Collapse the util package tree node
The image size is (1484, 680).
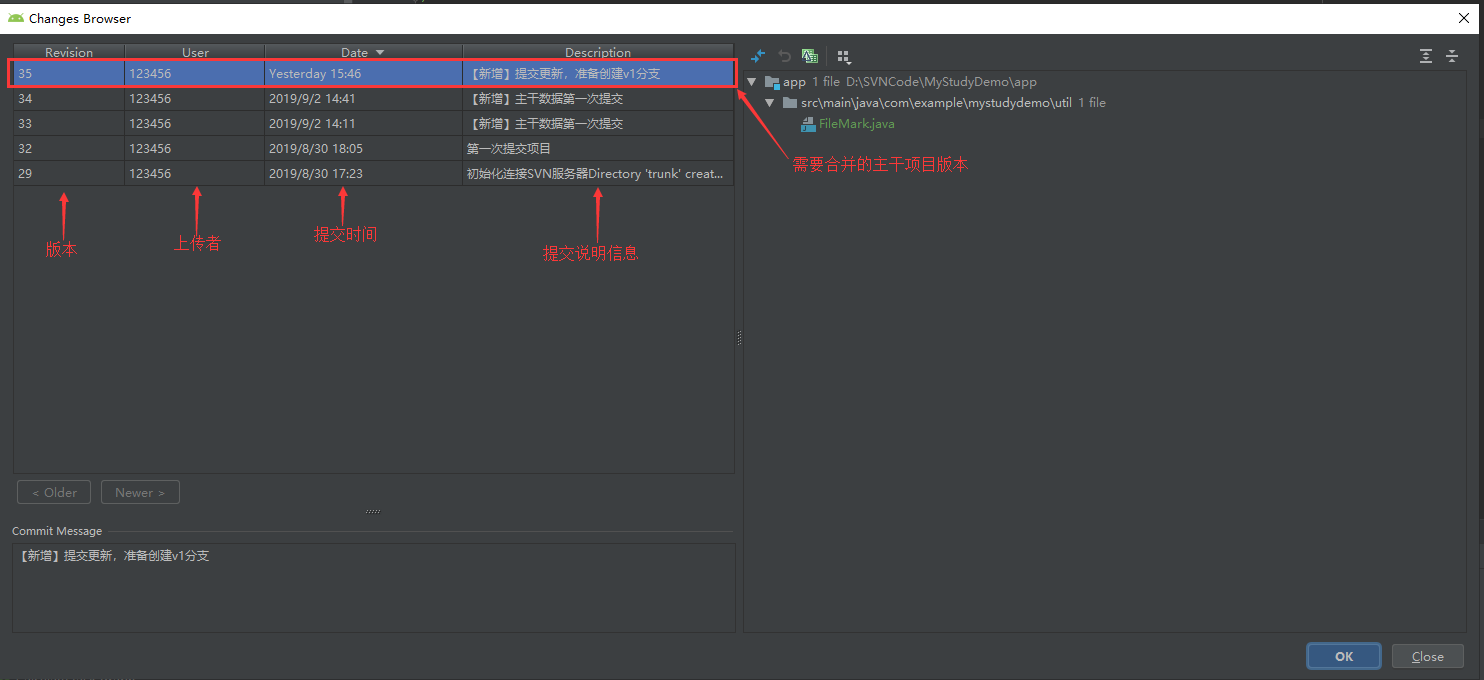coord(769,102)
